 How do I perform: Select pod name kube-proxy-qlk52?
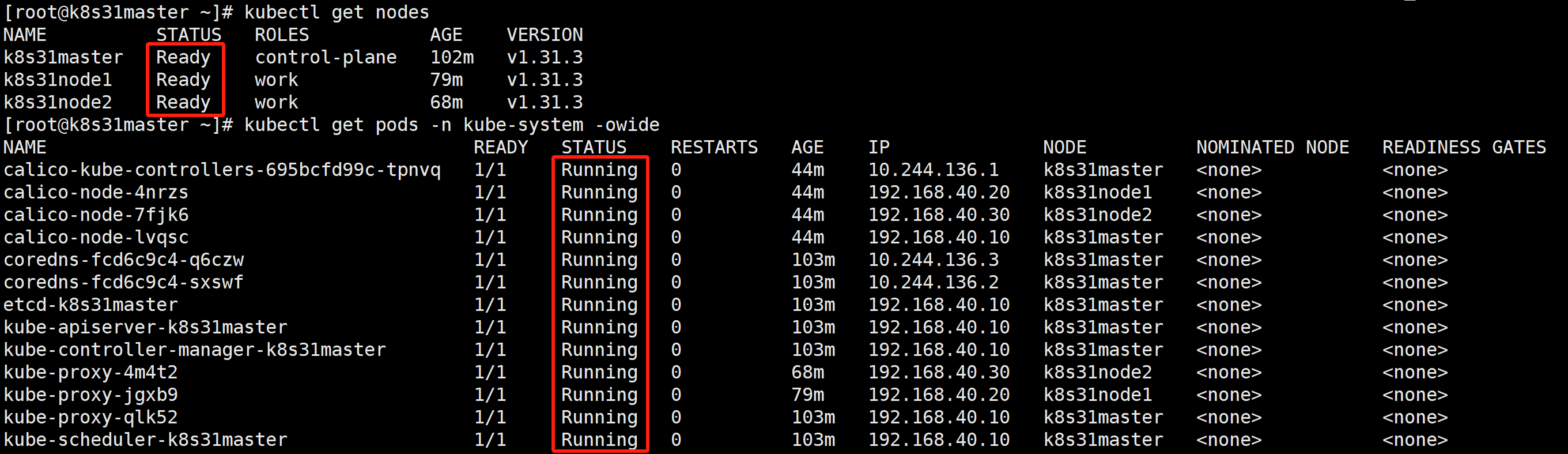90,418
